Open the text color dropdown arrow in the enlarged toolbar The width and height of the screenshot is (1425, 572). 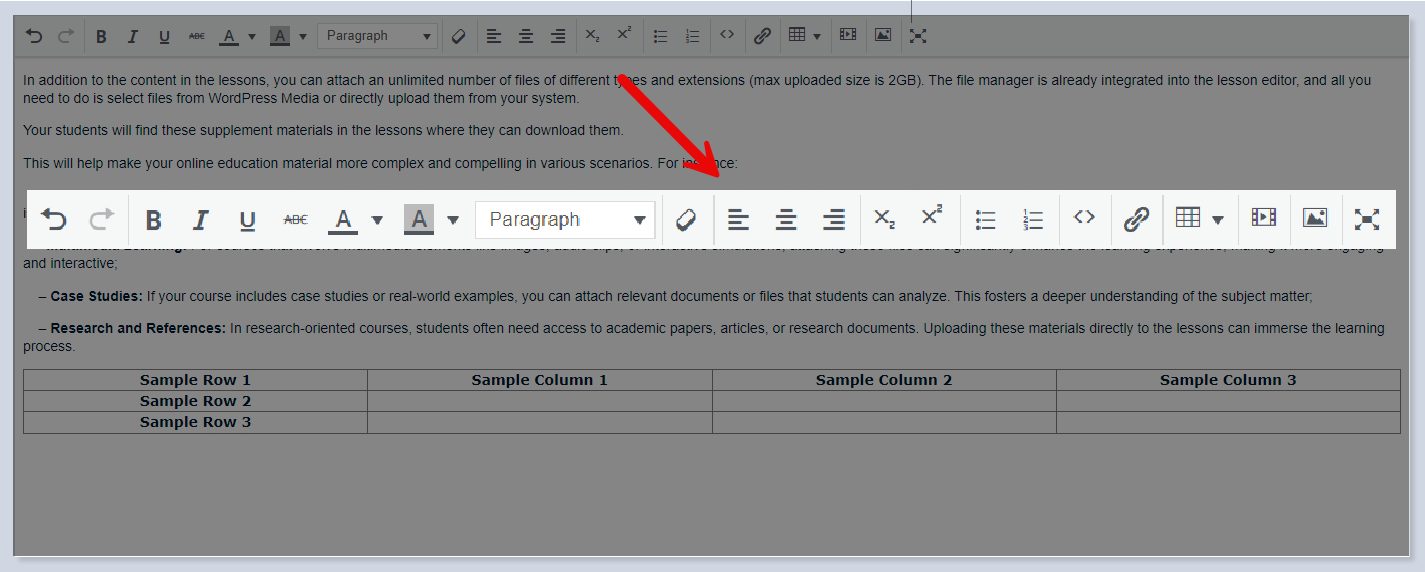tap(377, 220)
